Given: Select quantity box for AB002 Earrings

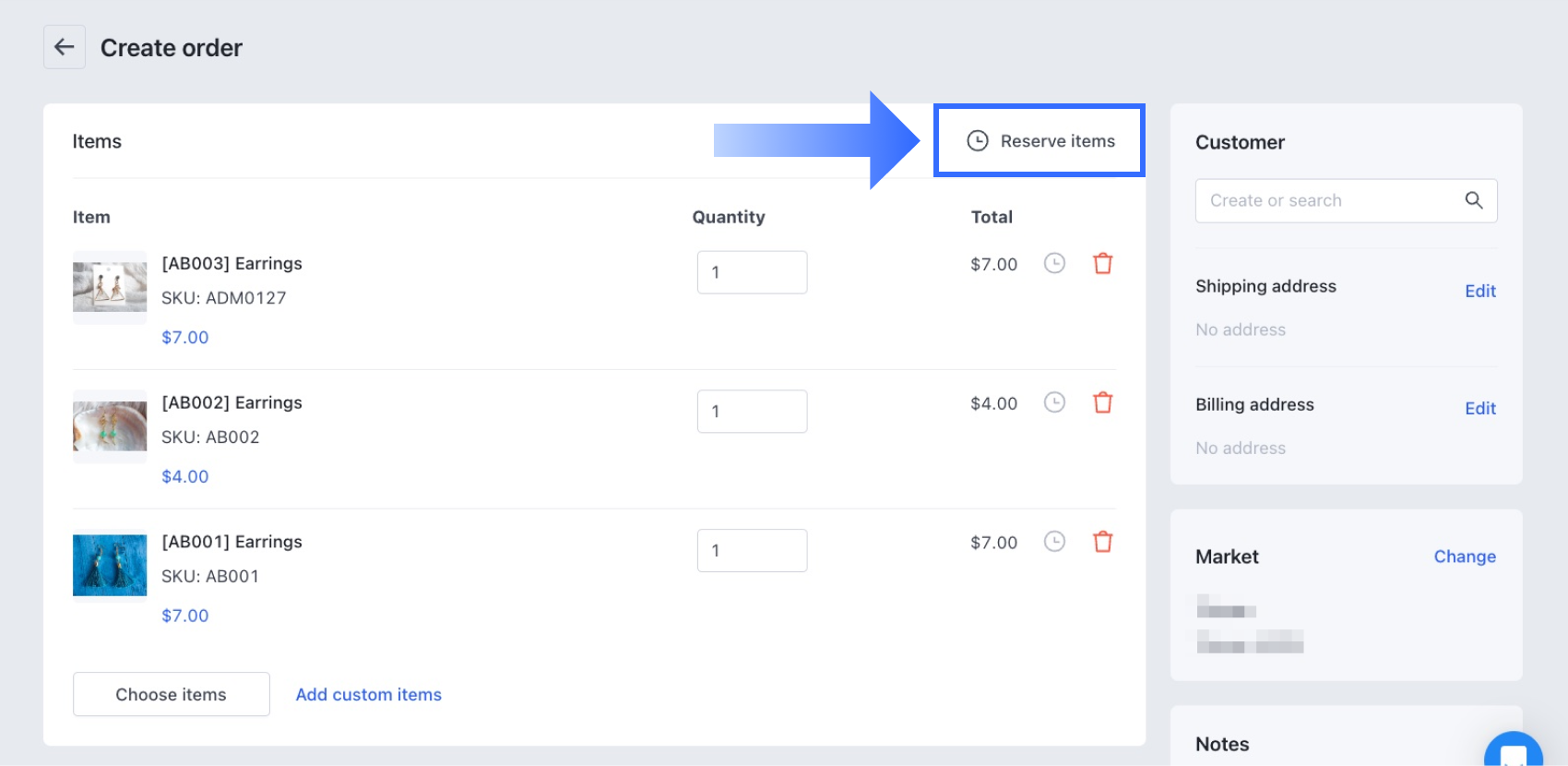Looking at the screenshot, I should (752, 412).
